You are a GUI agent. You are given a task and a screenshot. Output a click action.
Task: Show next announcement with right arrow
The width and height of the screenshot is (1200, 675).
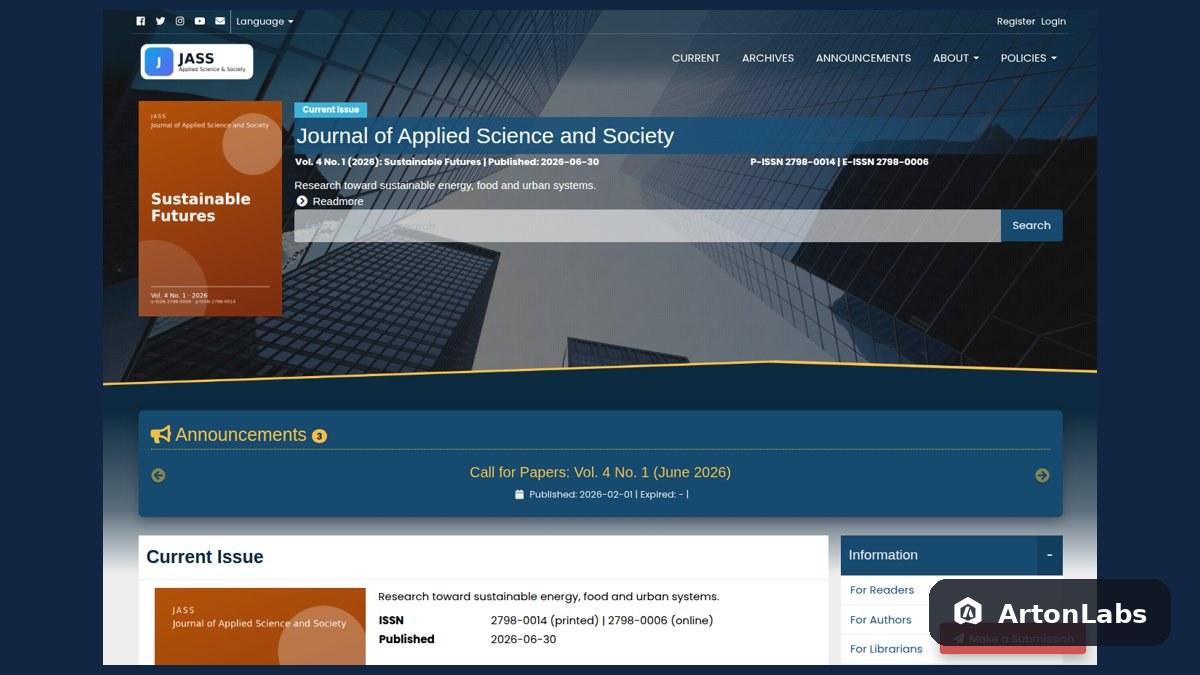(x=1042, y=475)
